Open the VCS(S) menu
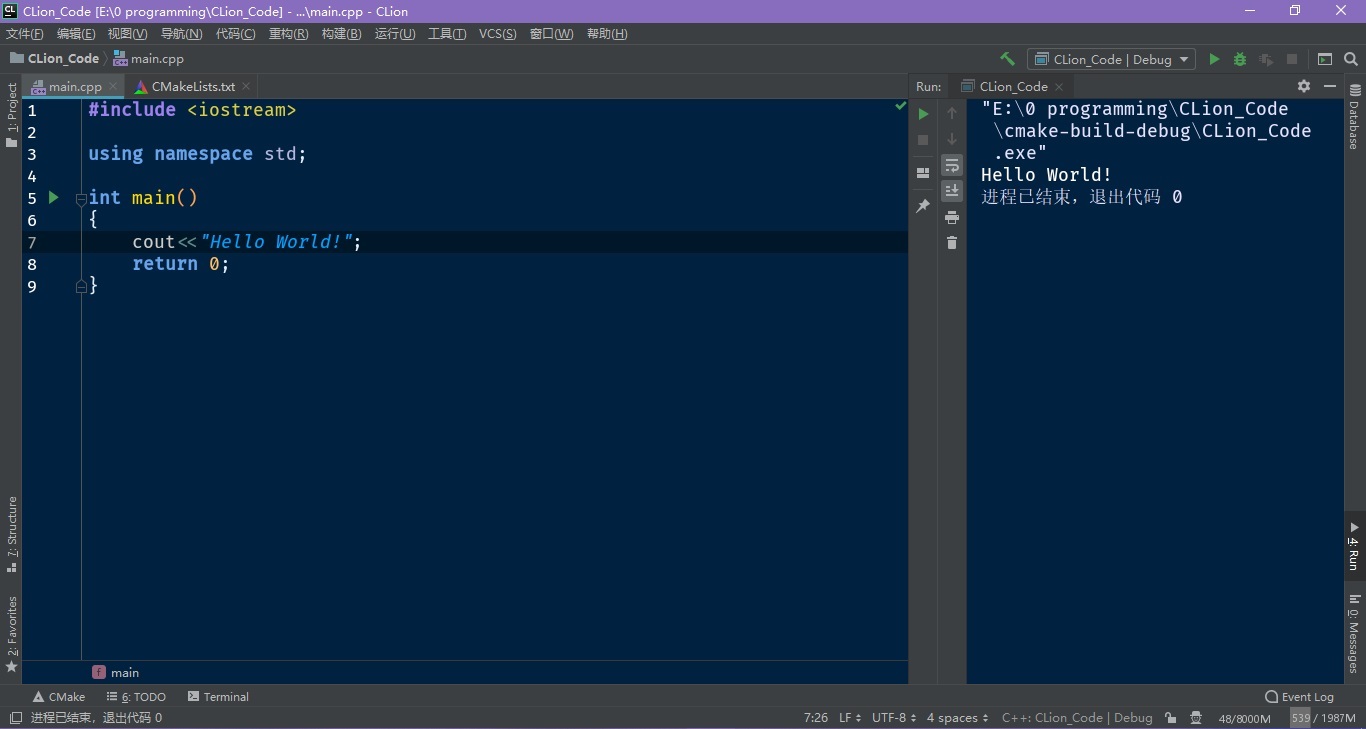 [x=497, y=34]
